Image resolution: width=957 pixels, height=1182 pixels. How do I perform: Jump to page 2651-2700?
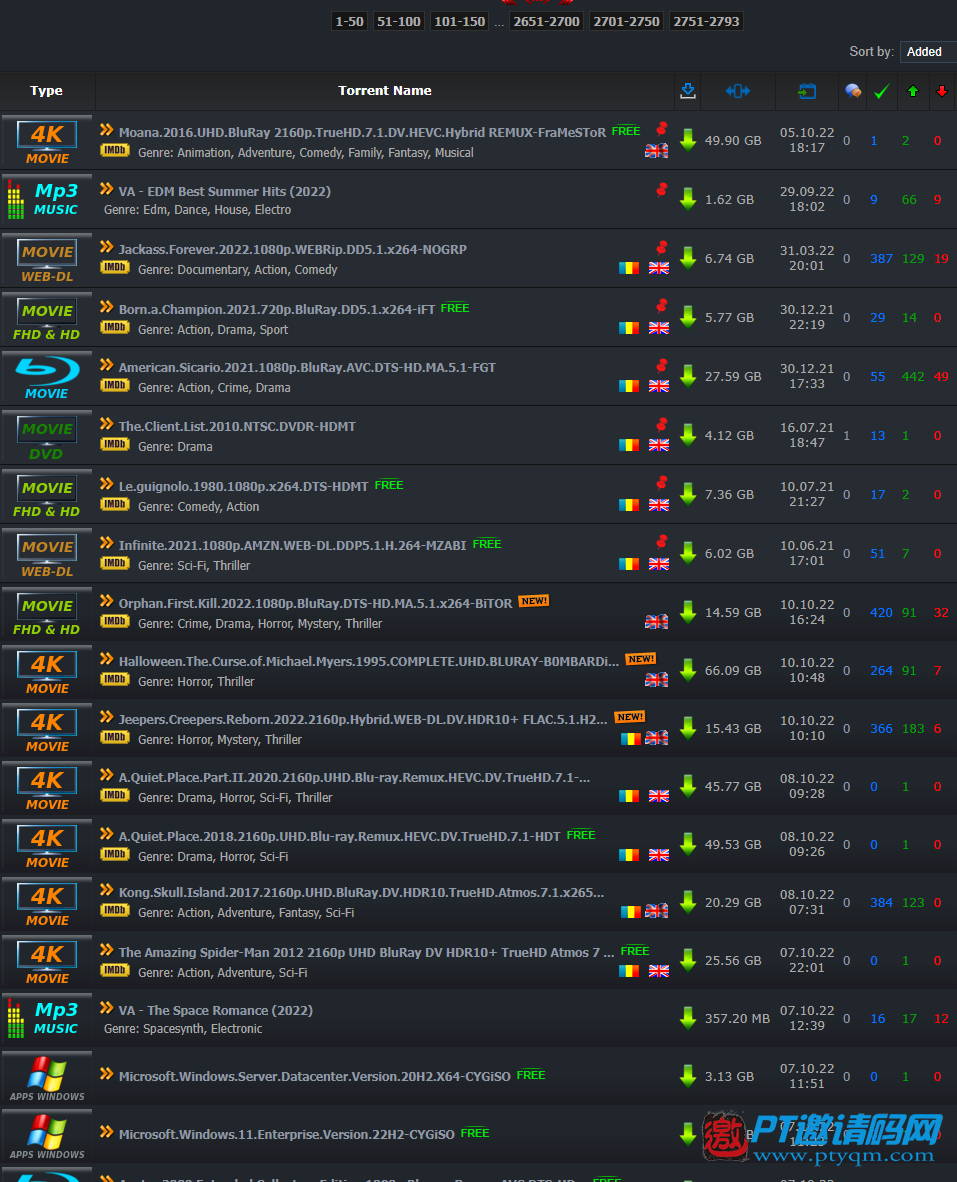(546, 21)
